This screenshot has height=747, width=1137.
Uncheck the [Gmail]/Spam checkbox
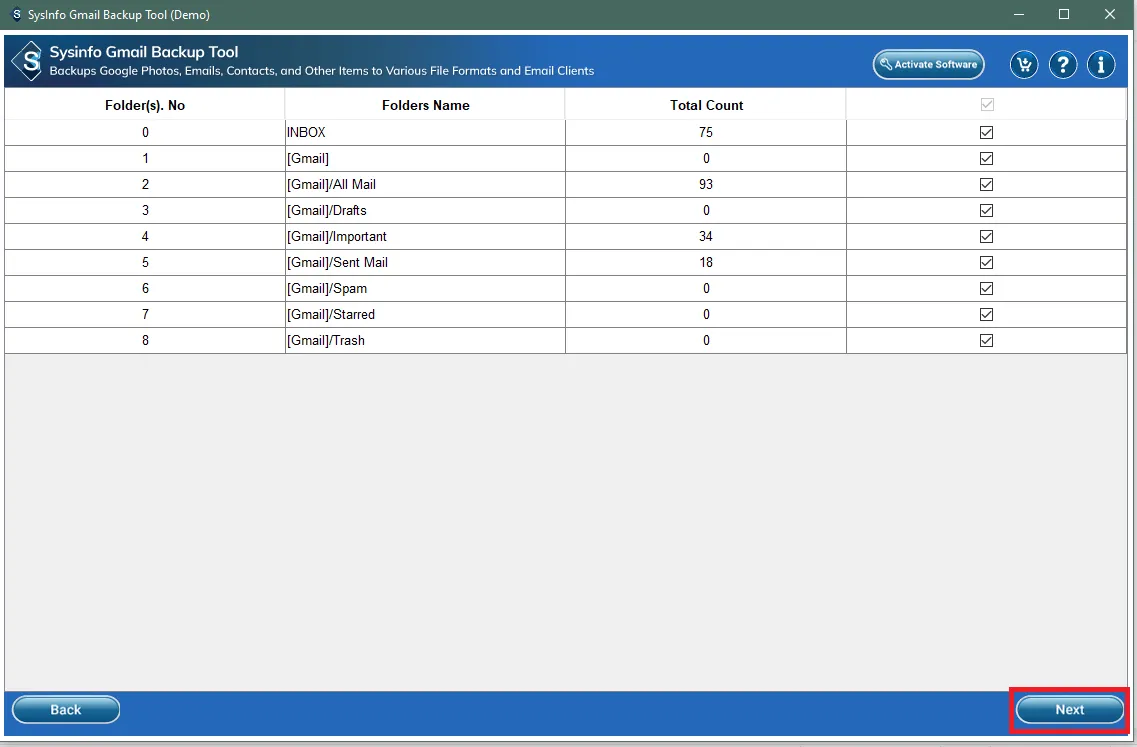(x=986, y=289)
